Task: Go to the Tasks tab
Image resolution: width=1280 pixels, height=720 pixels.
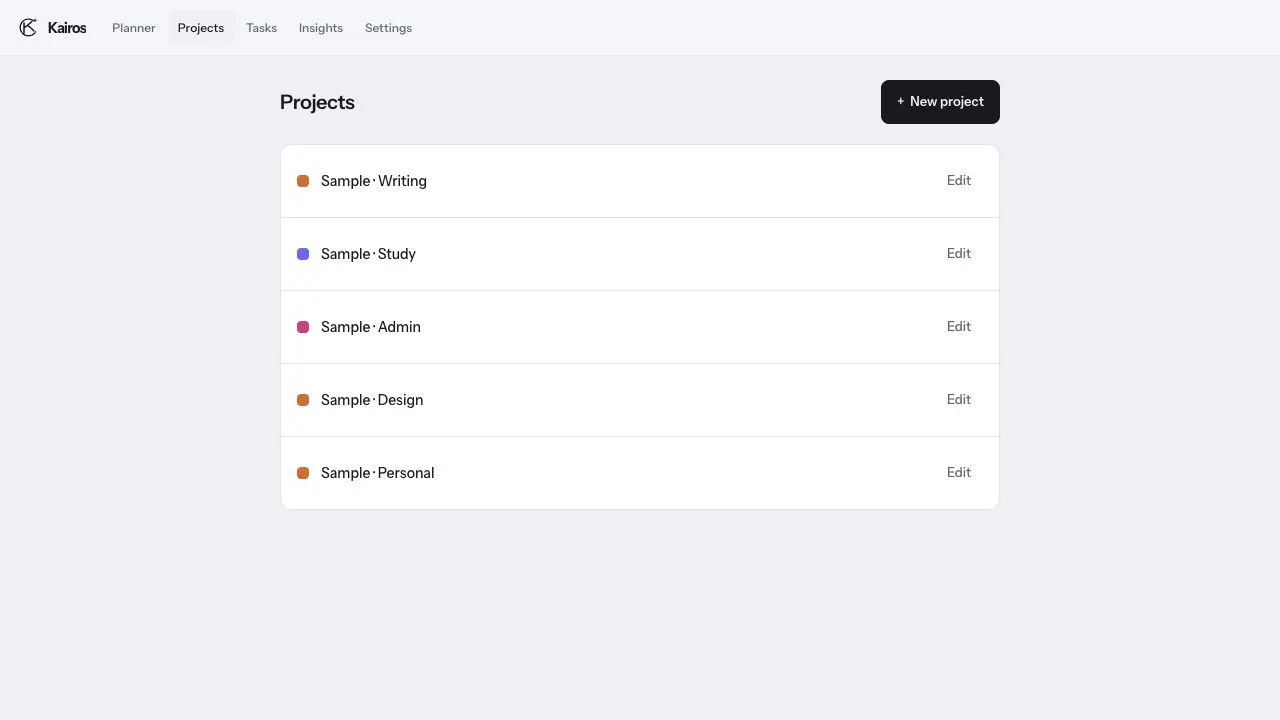Action: coord(261,28)
